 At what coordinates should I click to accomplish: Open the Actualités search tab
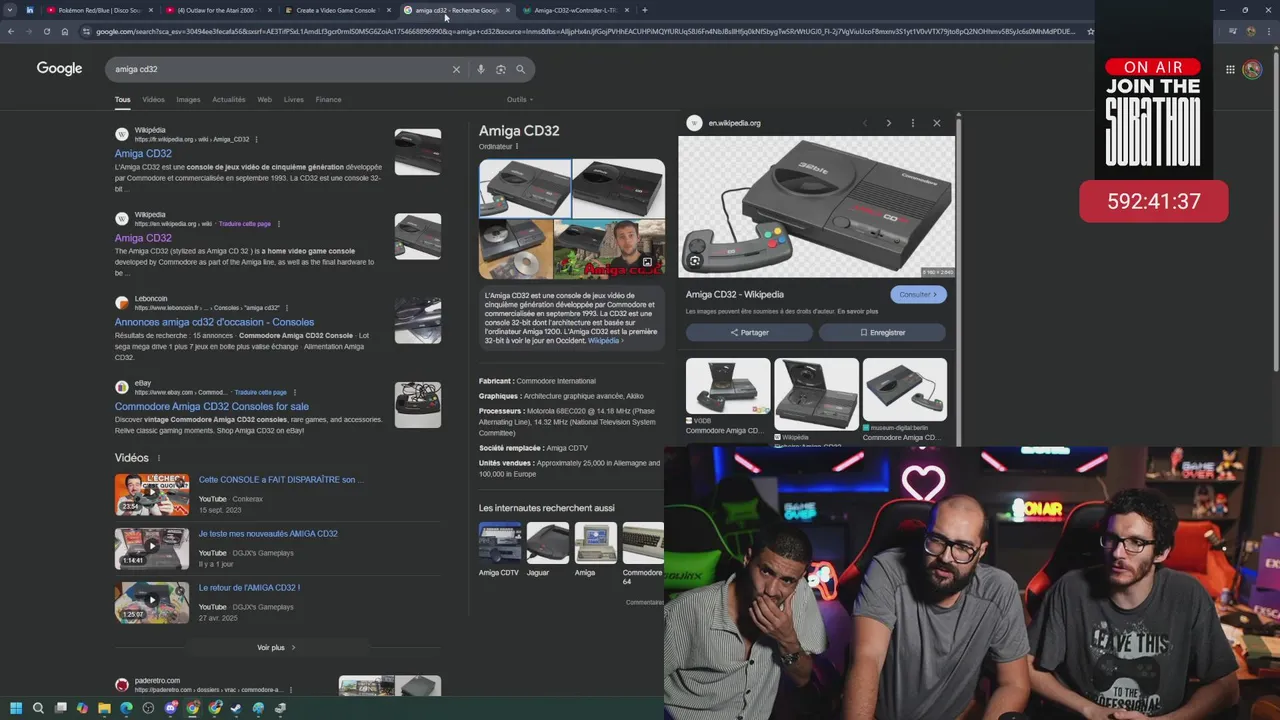(x=229, y=99)
